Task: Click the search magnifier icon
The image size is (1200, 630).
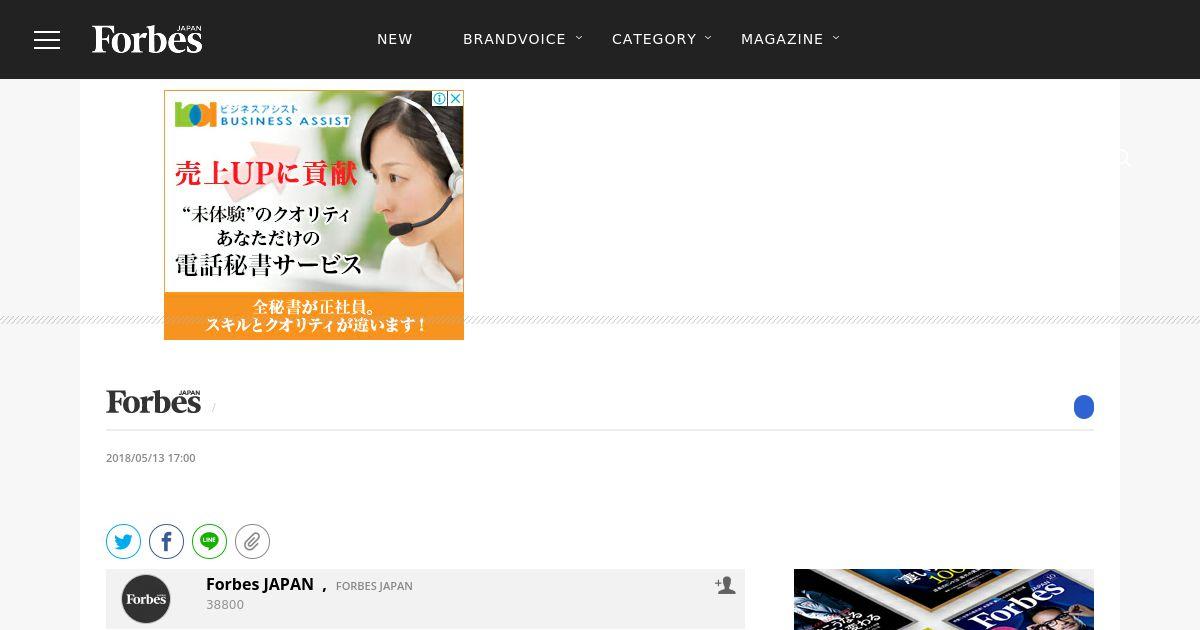Action: [1123, 158]
